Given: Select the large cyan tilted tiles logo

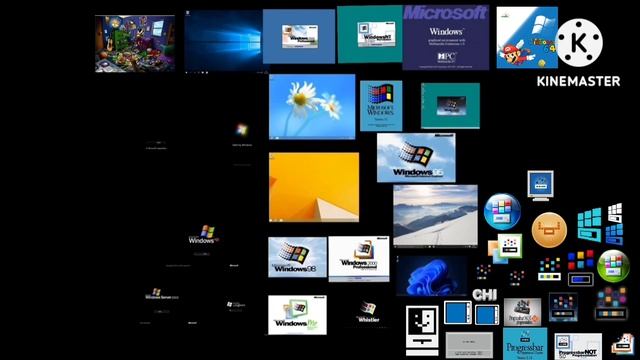Looking at the screenshot, I should [x=589, y=224].
